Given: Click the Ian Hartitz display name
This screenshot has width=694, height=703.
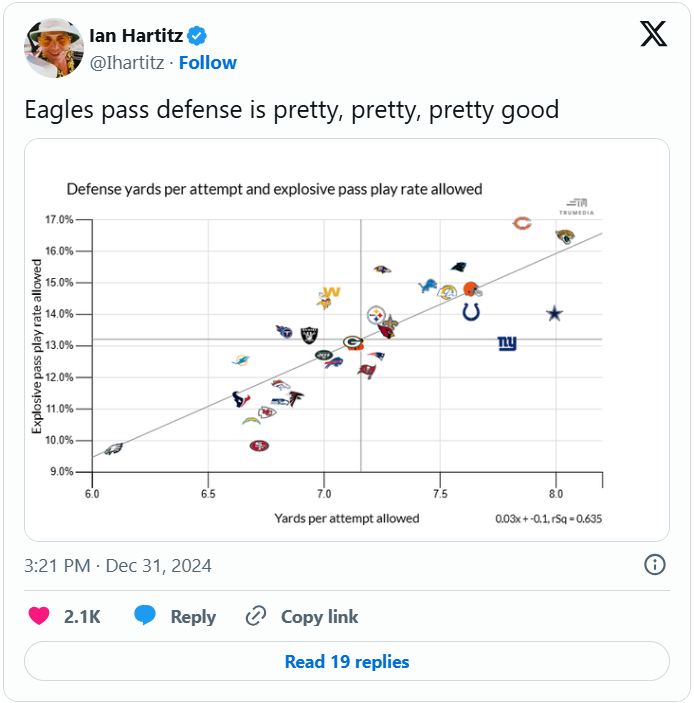Looking at the screenshot, I should 137,36.
